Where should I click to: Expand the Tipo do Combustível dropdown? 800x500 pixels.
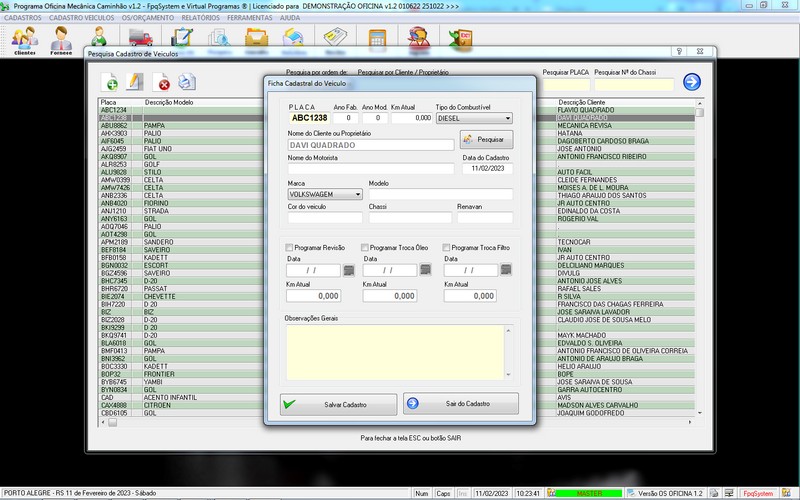pos(507,118)
